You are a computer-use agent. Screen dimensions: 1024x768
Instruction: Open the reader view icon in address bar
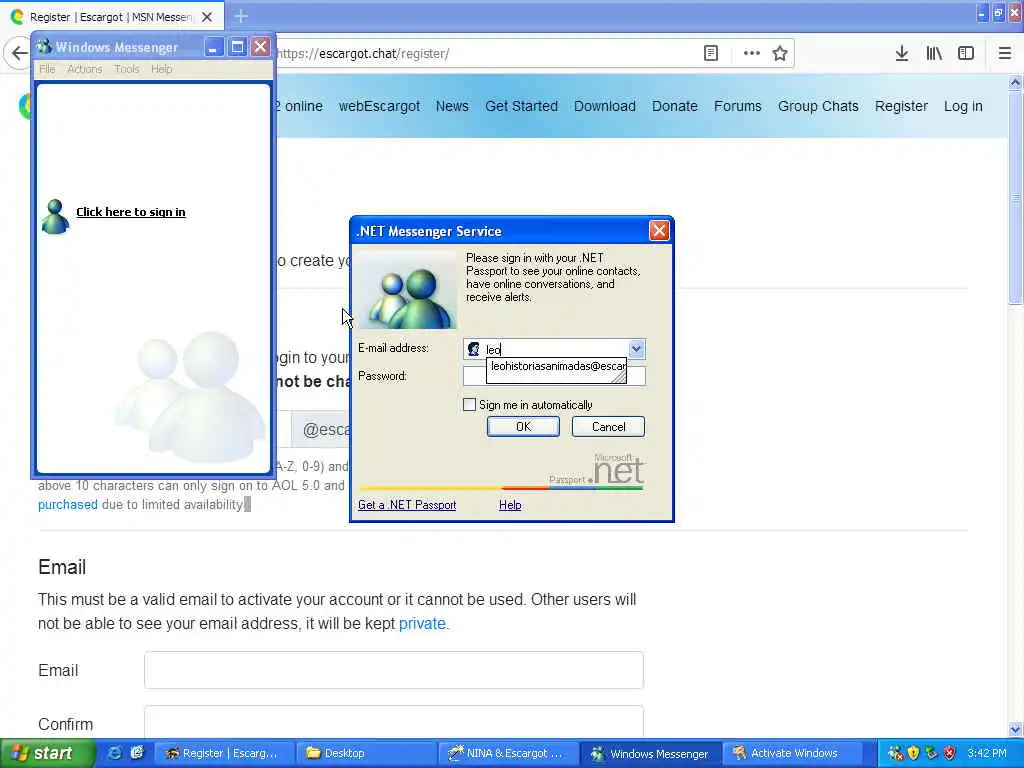tap(711, 53)
